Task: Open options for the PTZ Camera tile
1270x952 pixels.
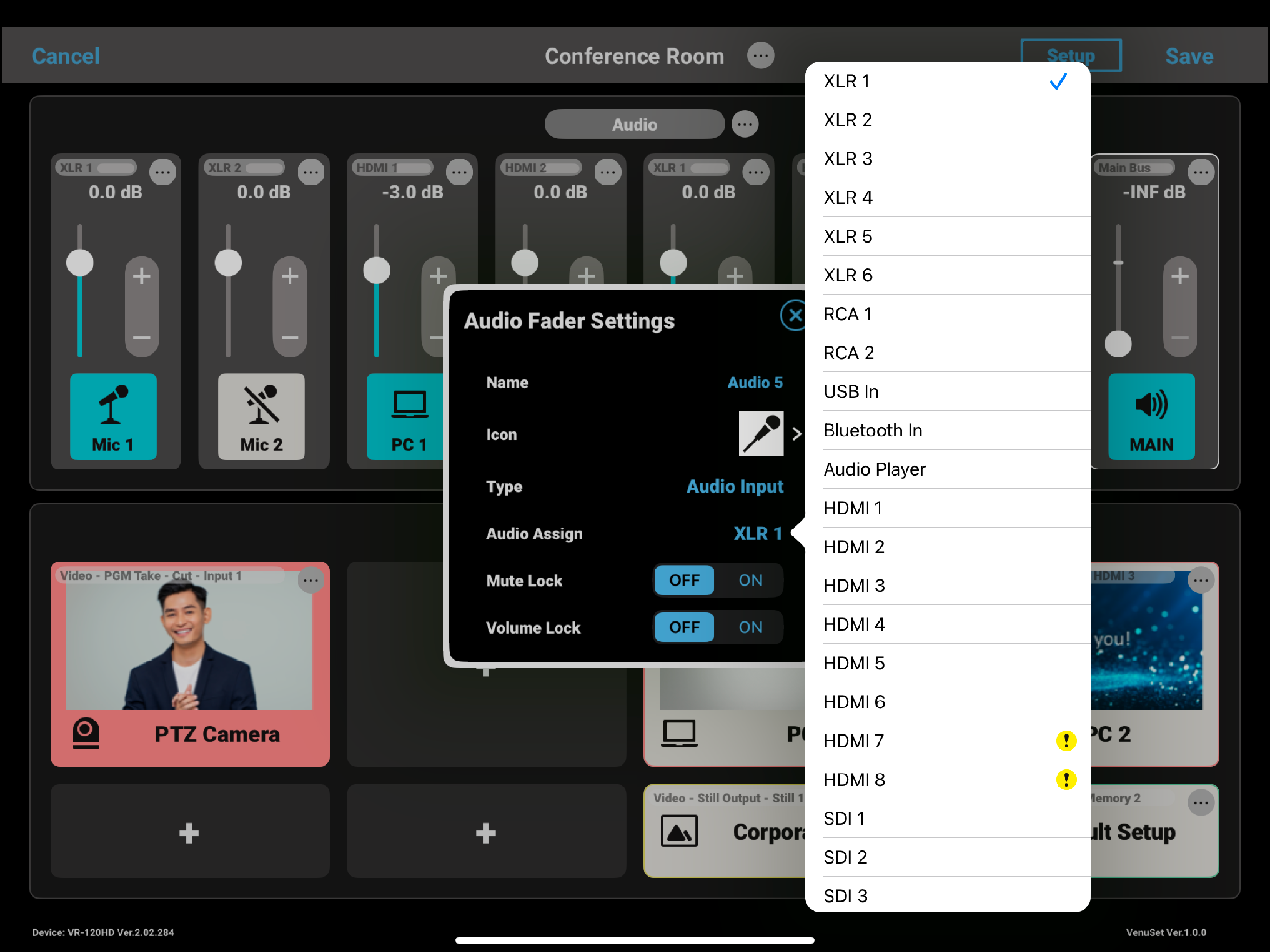Action: point(311,580)
